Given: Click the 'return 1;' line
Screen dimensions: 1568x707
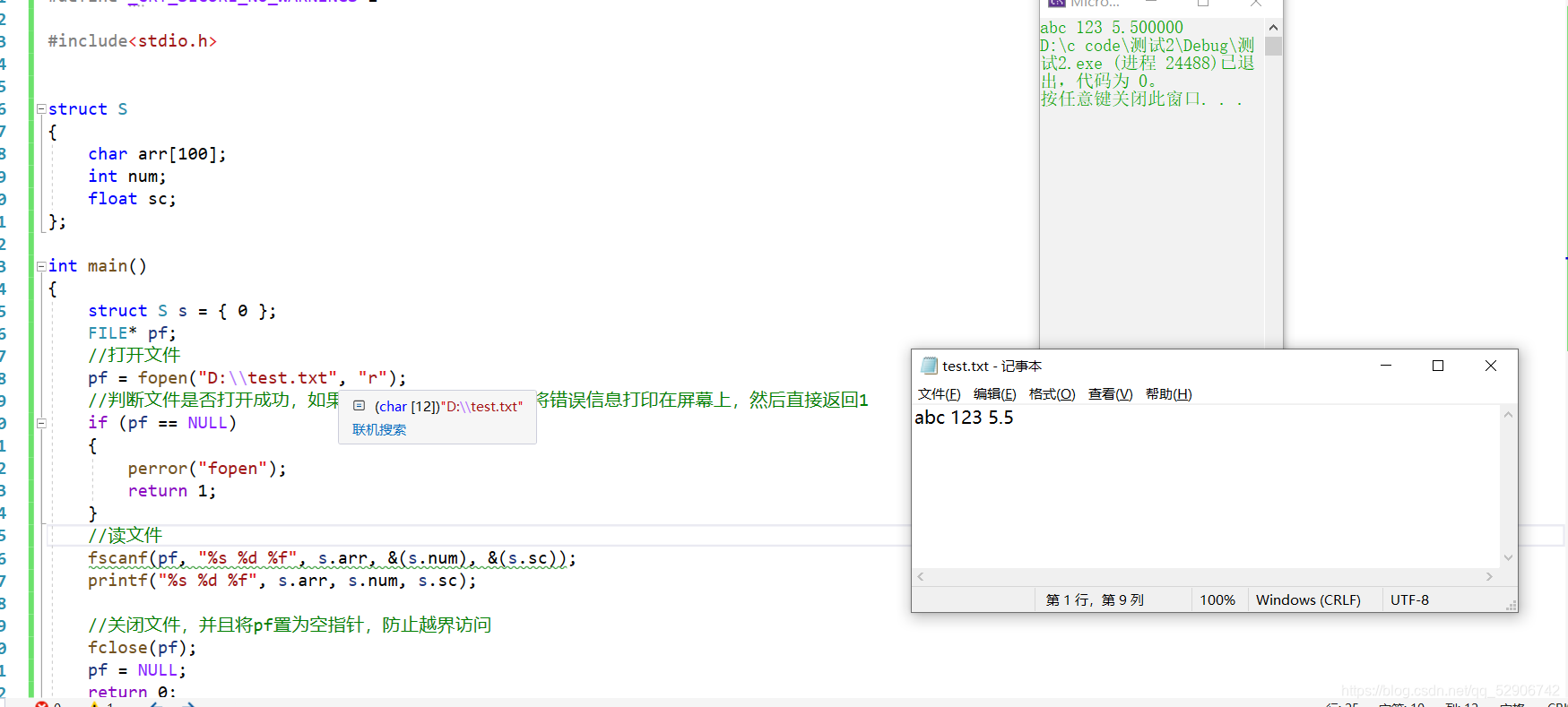Looking at the screenshot, I should pos(172,491).
